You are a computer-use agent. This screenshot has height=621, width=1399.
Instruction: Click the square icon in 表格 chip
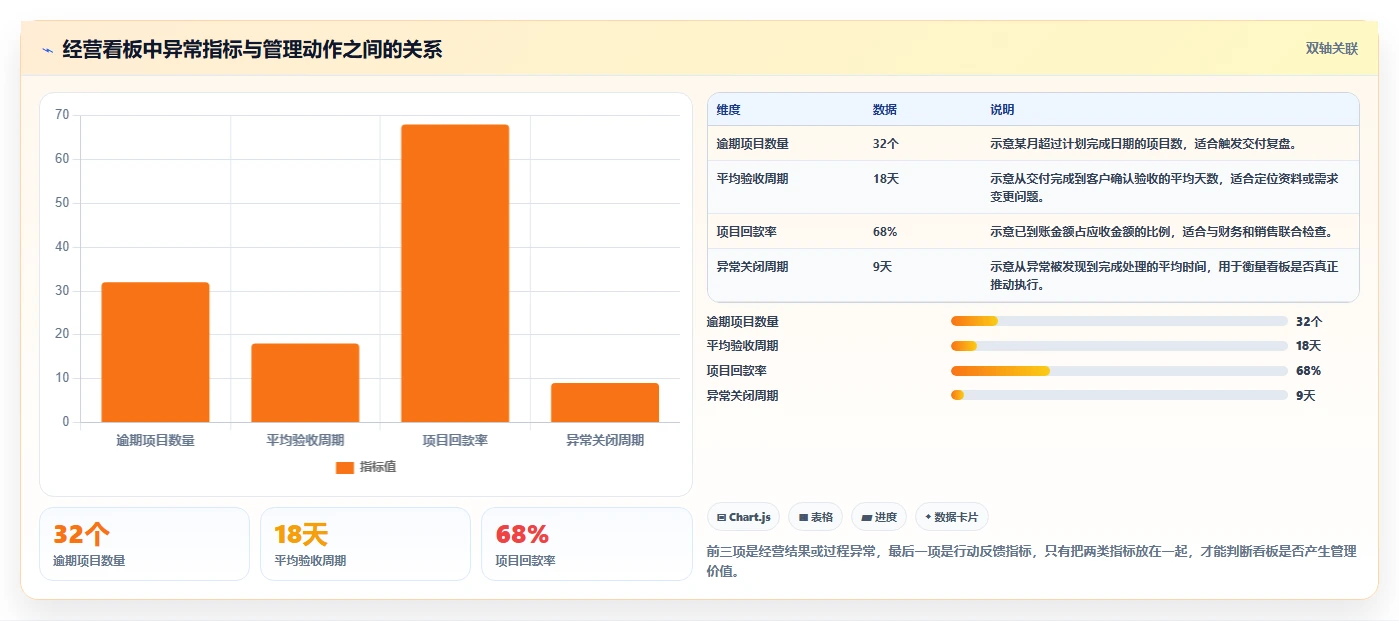tap(803, 518)
